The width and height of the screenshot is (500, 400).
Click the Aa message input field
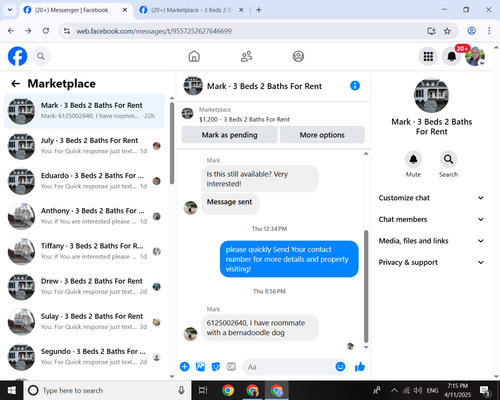[x=288, y=367]
